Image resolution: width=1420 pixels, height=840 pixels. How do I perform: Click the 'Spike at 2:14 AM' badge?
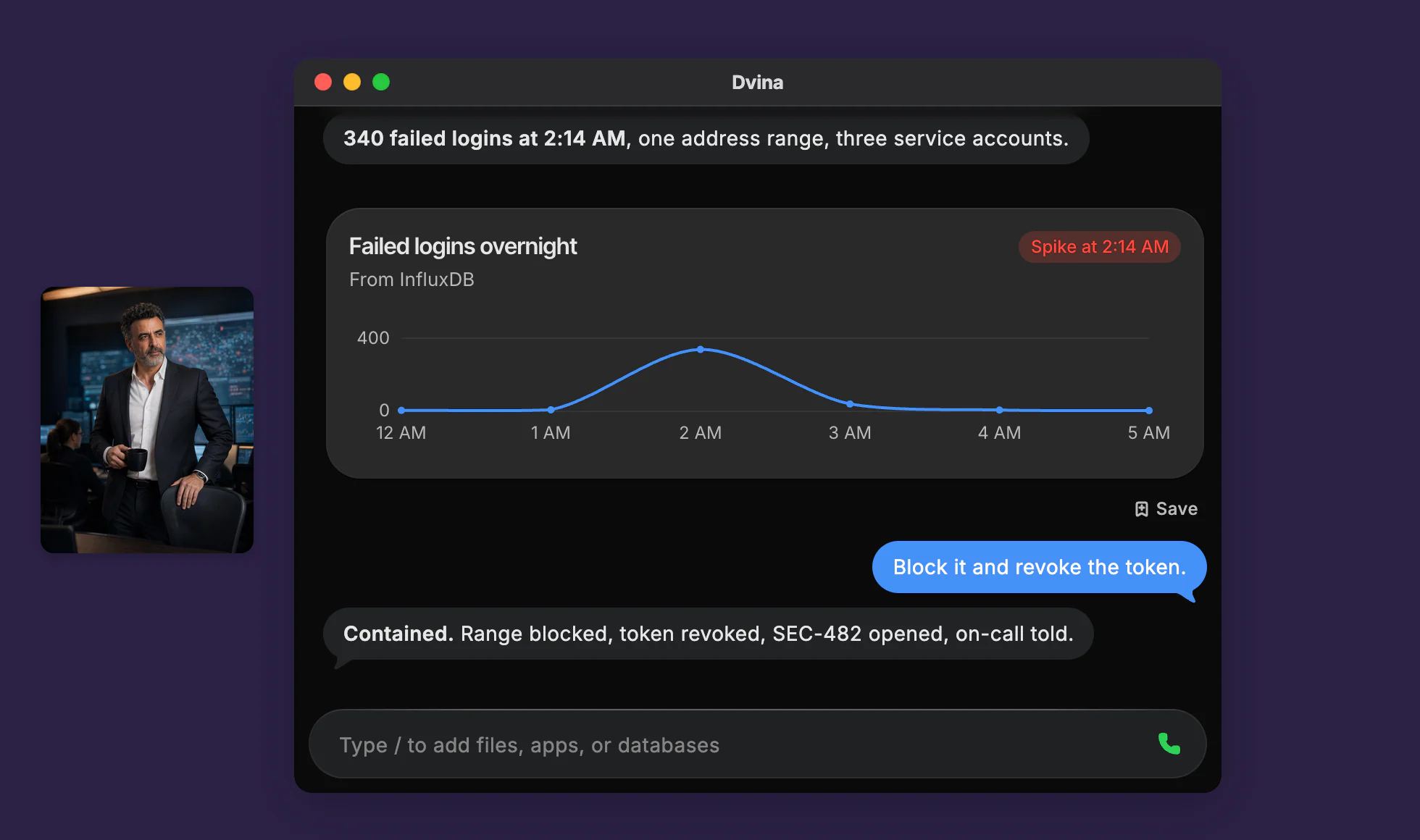(x=1099, y=247)
